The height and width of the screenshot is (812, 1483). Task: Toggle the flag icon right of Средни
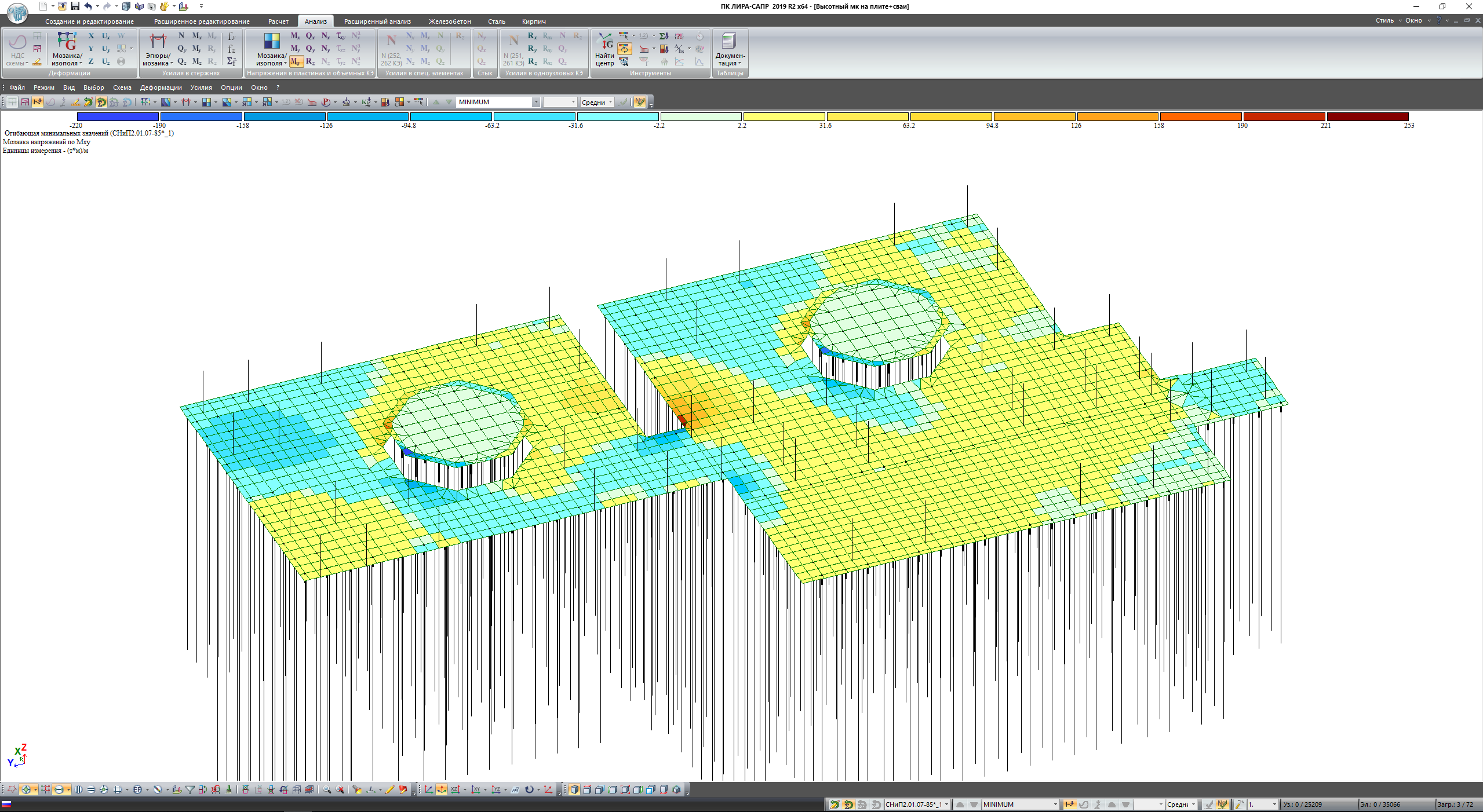(x=639, y=102)
